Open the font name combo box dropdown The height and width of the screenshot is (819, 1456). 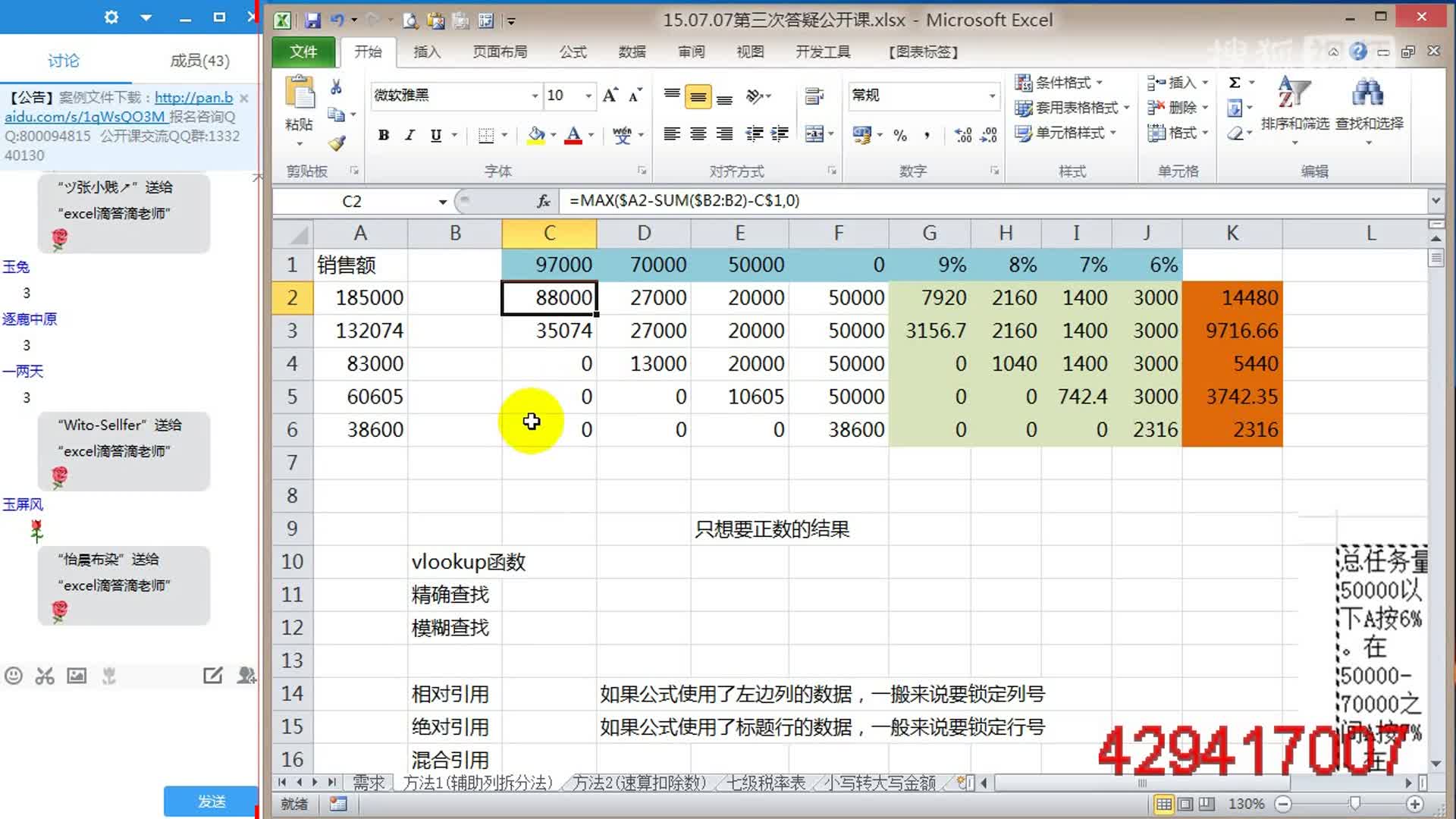pos(535,96)
